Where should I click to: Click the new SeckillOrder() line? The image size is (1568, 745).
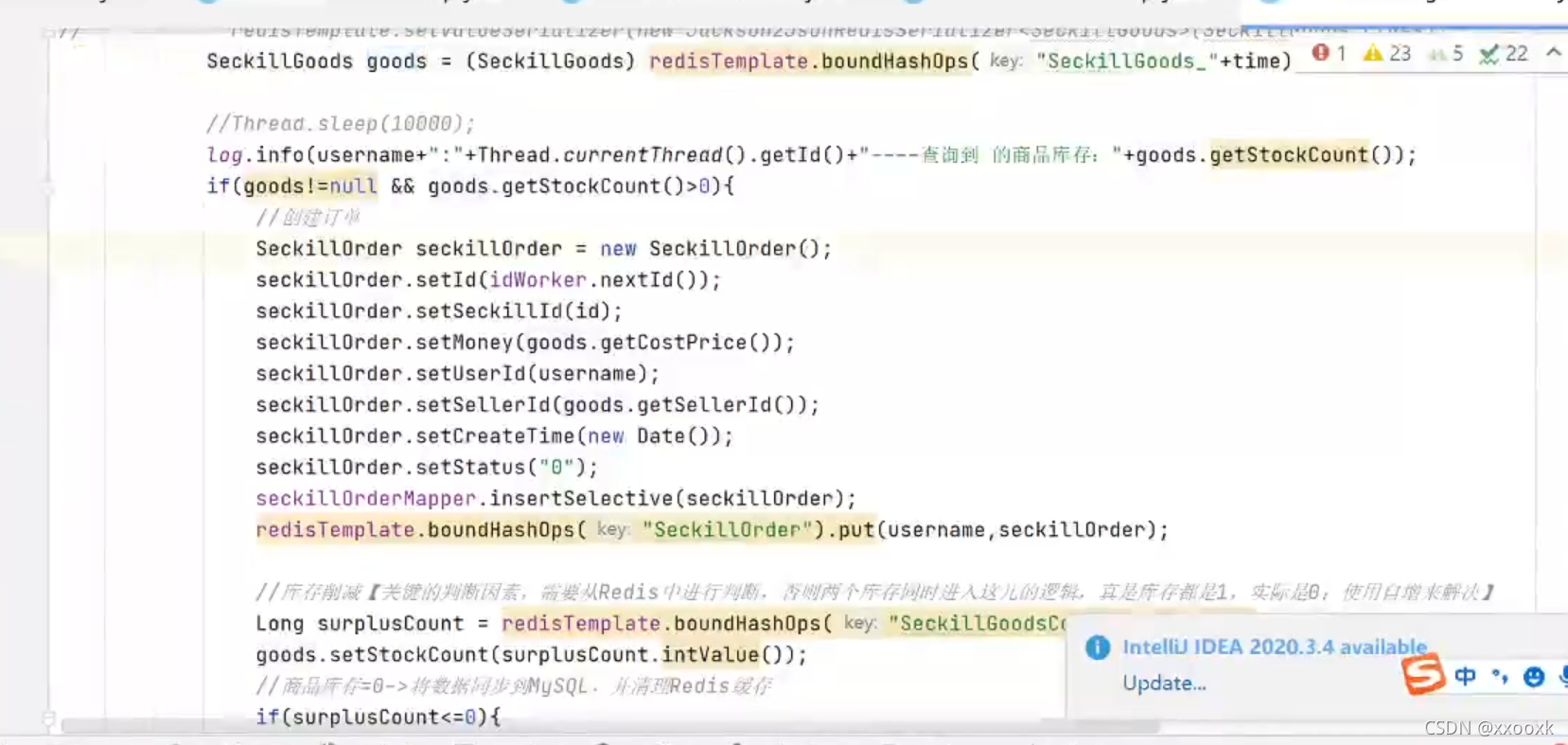point(544,249)
